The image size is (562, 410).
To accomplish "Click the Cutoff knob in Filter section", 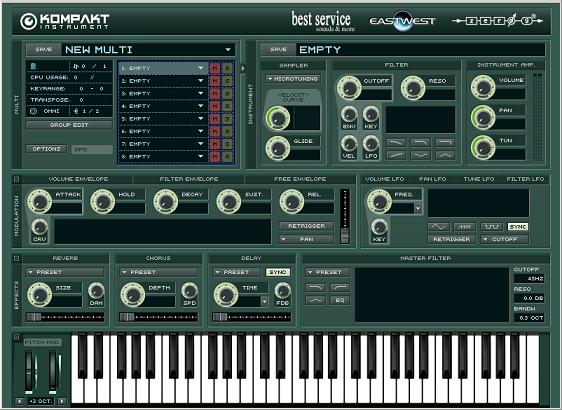I will pos(349,87).
